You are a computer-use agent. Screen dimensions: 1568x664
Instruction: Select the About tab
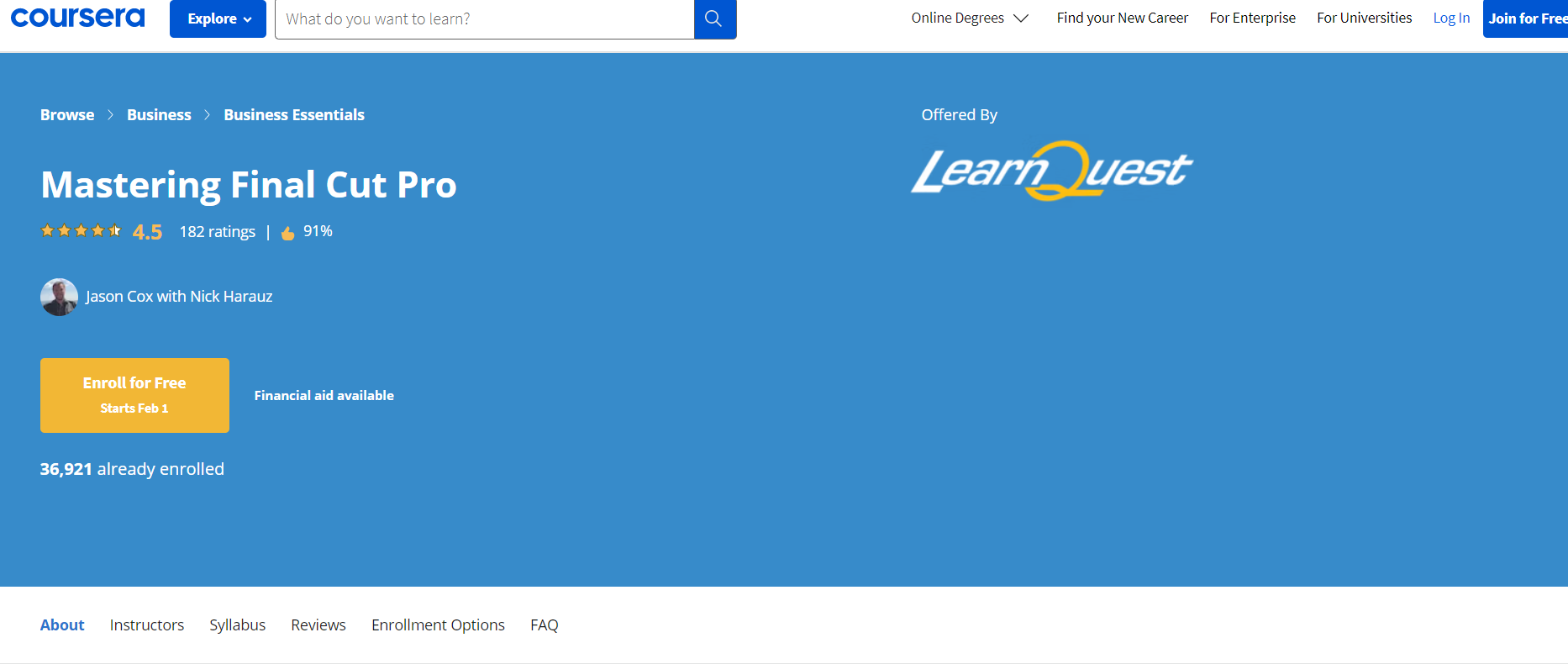[x=62, y=625]
